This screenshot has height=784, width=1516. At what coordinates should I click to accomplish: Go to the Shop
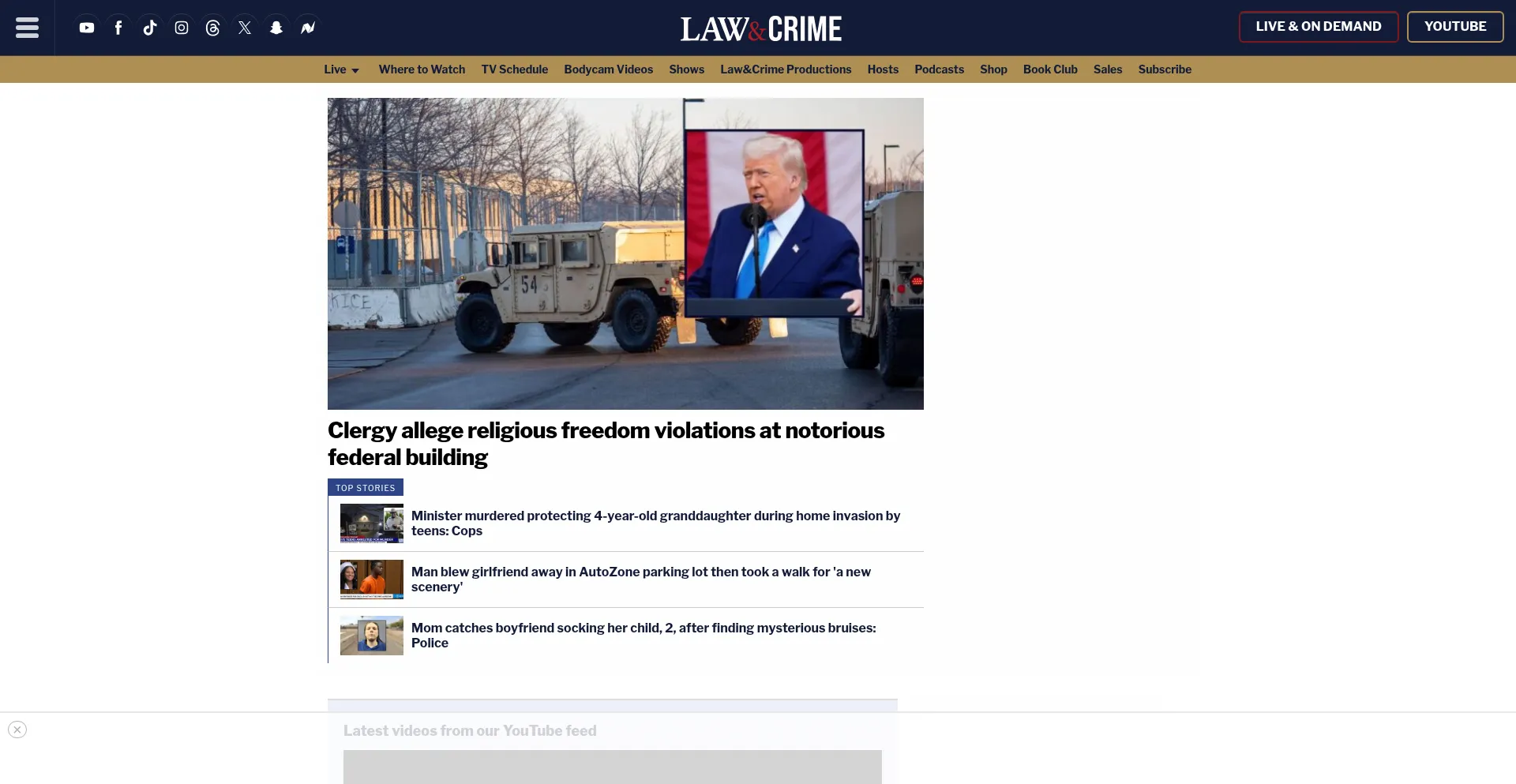pos(993,69)
